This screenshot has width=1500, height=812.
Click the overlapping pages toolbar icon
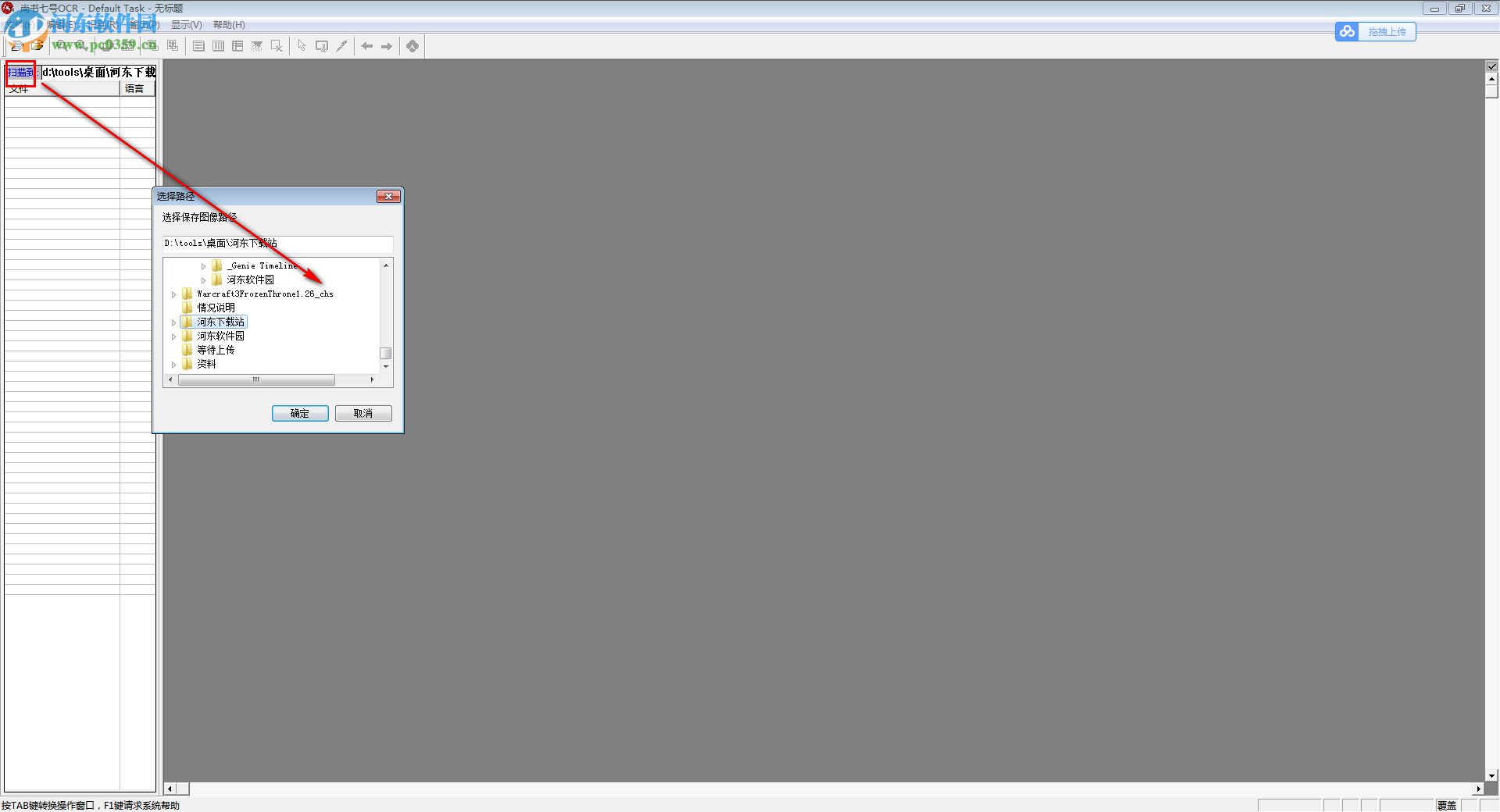[173, 46]
